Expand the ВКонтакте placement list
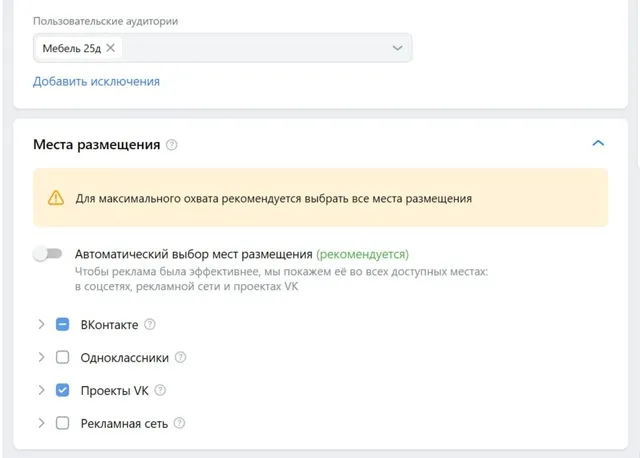640x458 pixels. [x=41, y=325]
